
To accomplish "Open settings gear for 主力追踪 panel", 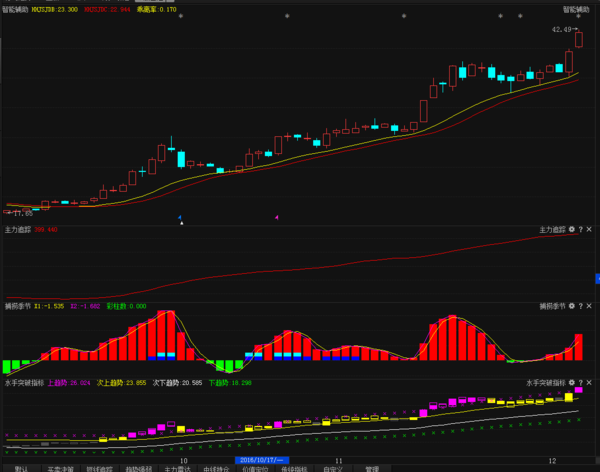I will tap(572, 229).
